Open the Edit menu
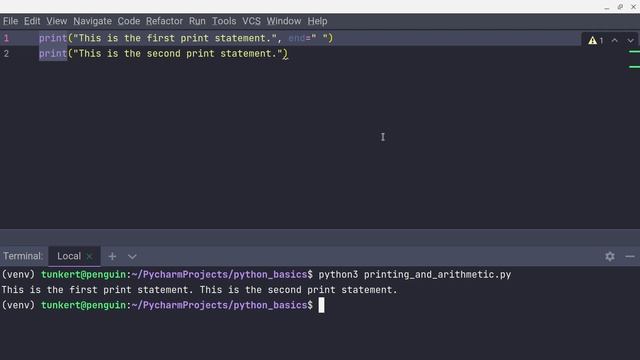 (32, 21)
